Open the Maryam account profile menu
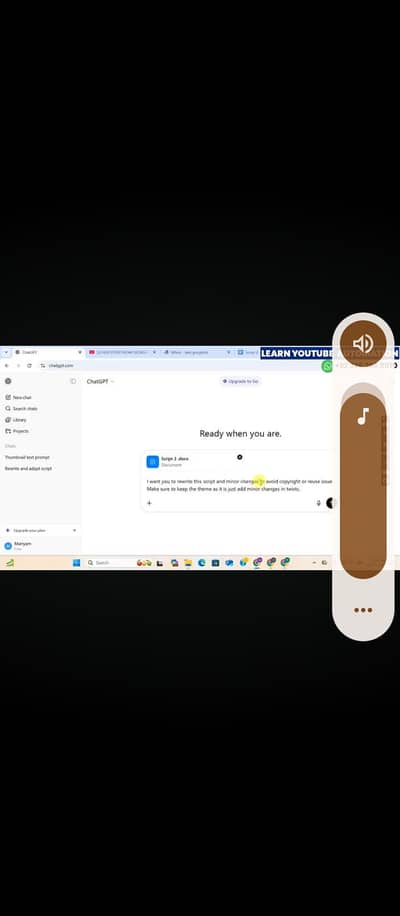Screen dimensions: 400x916 tap(40, 546)
